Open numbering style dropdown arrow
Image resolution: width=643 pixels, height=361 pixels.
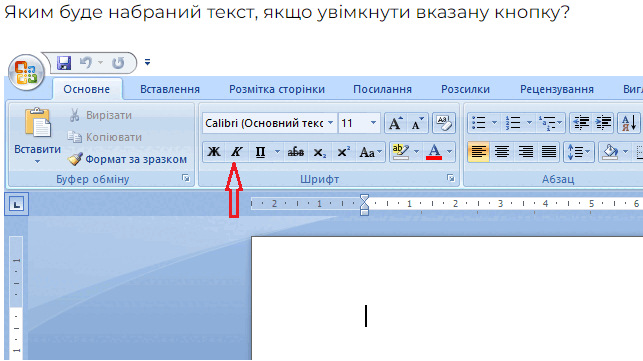529,123
